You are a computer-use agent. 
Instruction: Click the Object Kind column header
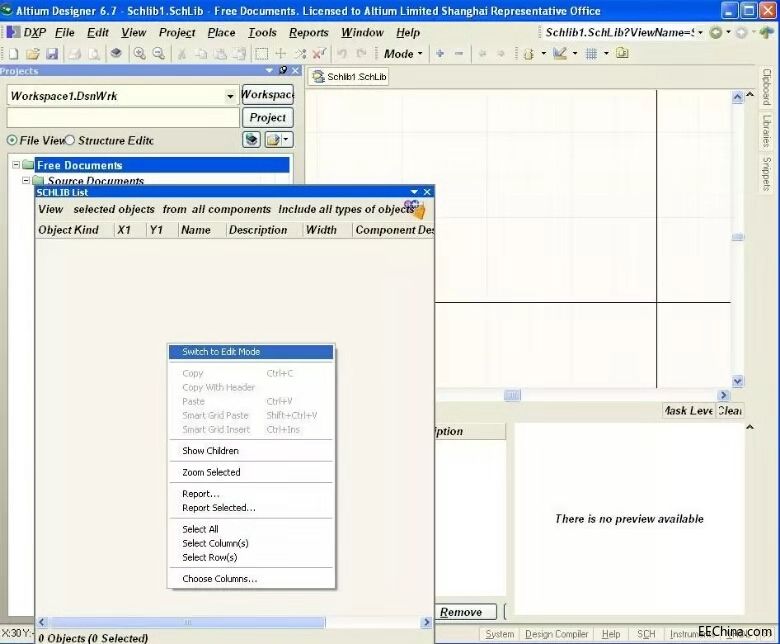click(75, 230)
